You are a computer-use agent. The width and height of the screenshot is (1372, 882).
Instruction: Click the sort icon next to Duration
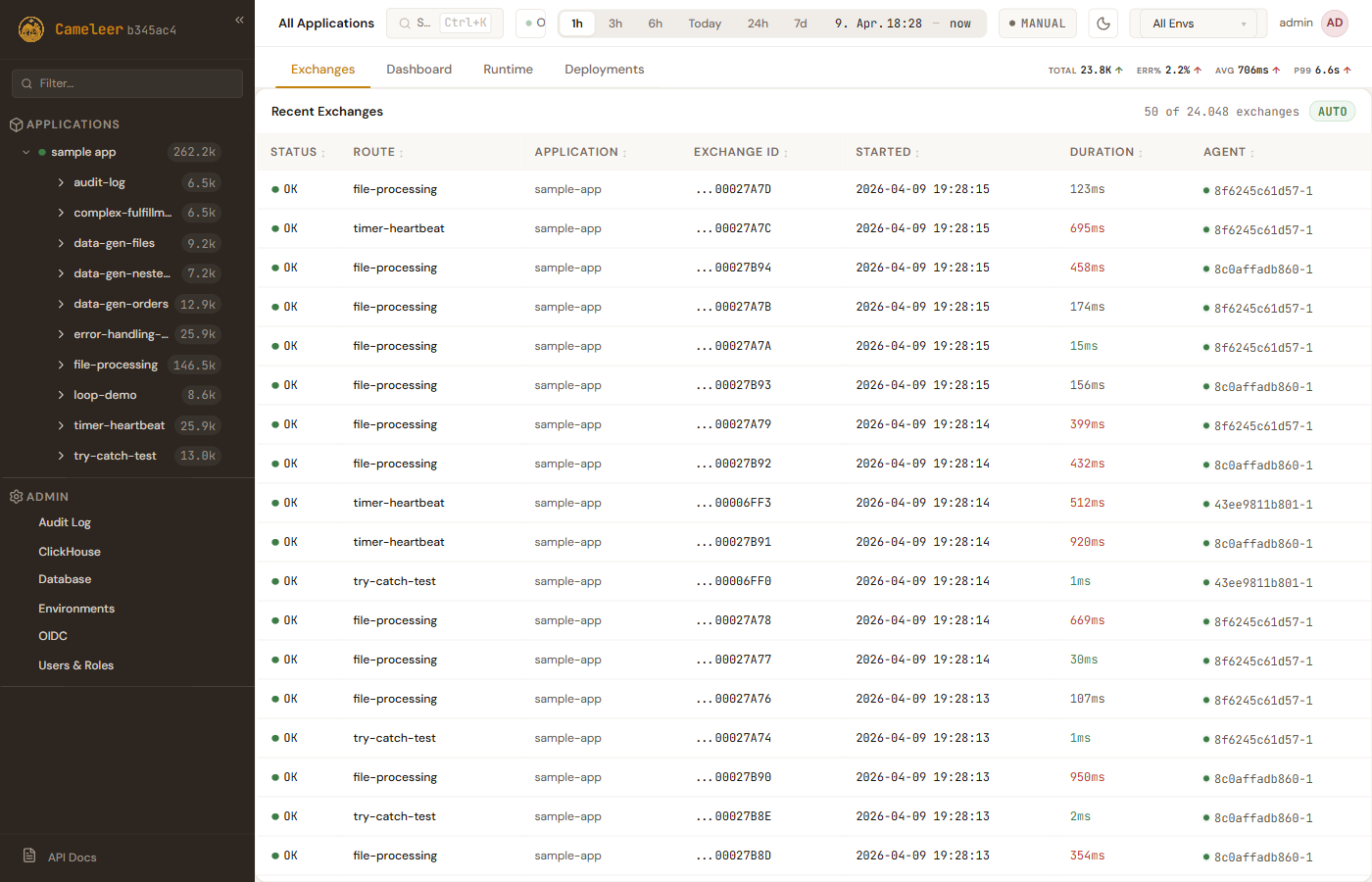coord(1141,153)
